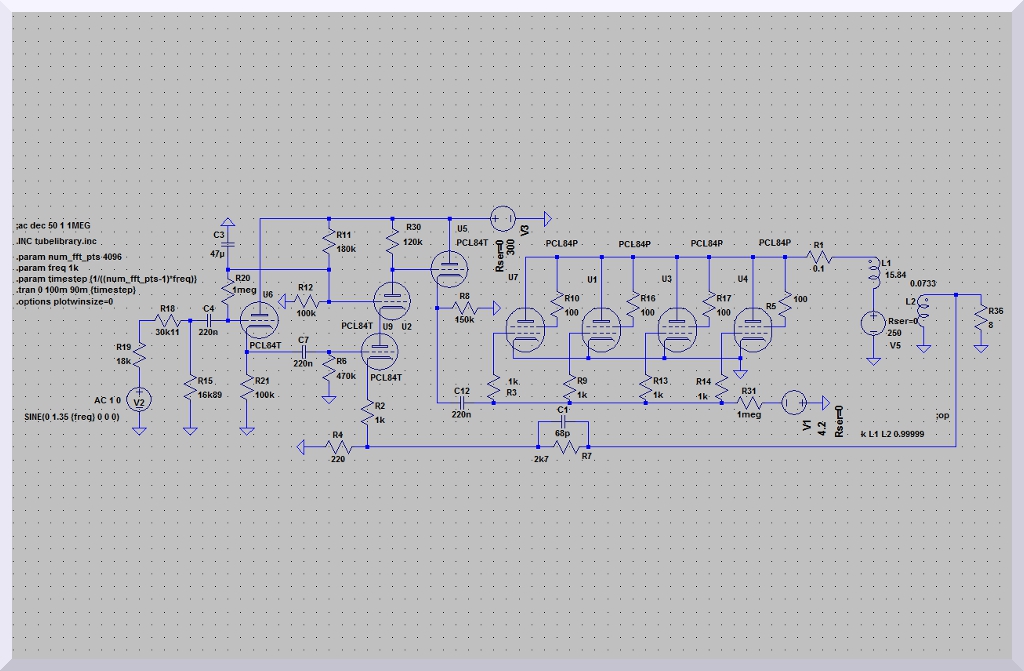Viewport: 1024px width, 671px height.
Task: Select the U5 PCL84T triode symbol
Action: (447, 264)
